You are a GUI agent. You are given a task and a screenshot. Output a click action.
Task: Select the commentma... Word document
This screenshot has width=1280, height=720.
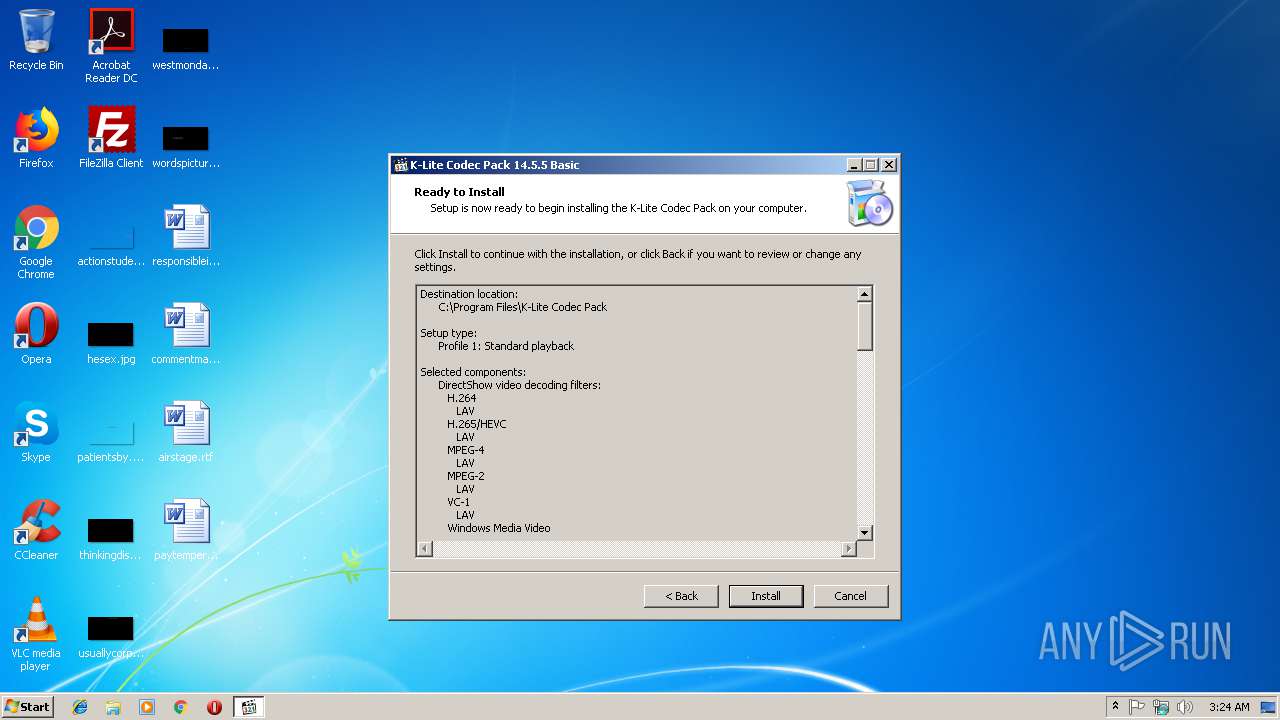pyautogui.click(x=186, y=334)
